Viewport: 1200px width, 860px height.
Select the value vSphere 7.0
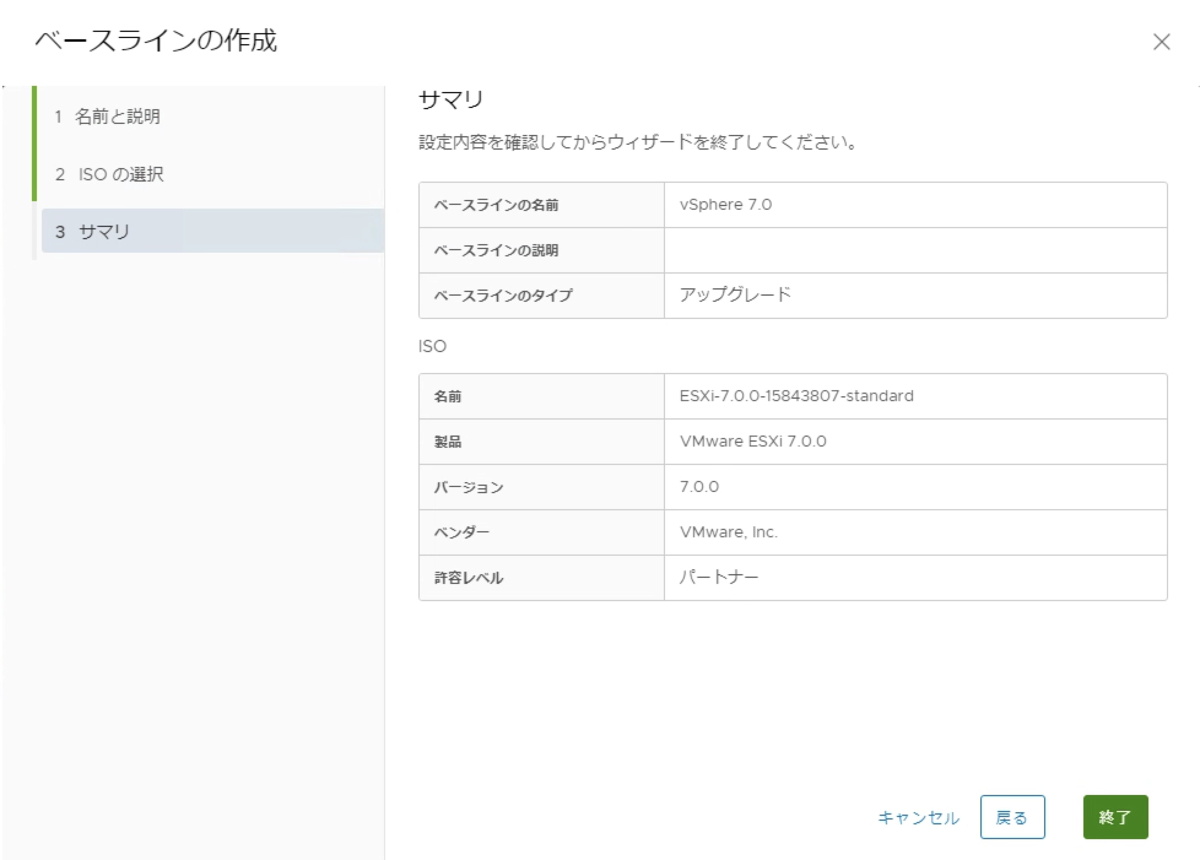click(x=725, y=204)
